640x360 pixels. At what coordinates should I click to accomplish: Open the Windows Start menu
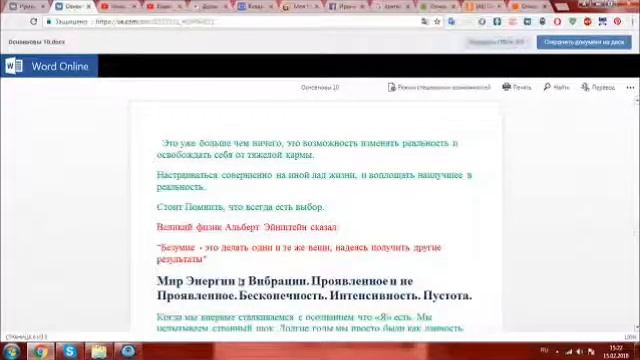click(x=11, y=351)
